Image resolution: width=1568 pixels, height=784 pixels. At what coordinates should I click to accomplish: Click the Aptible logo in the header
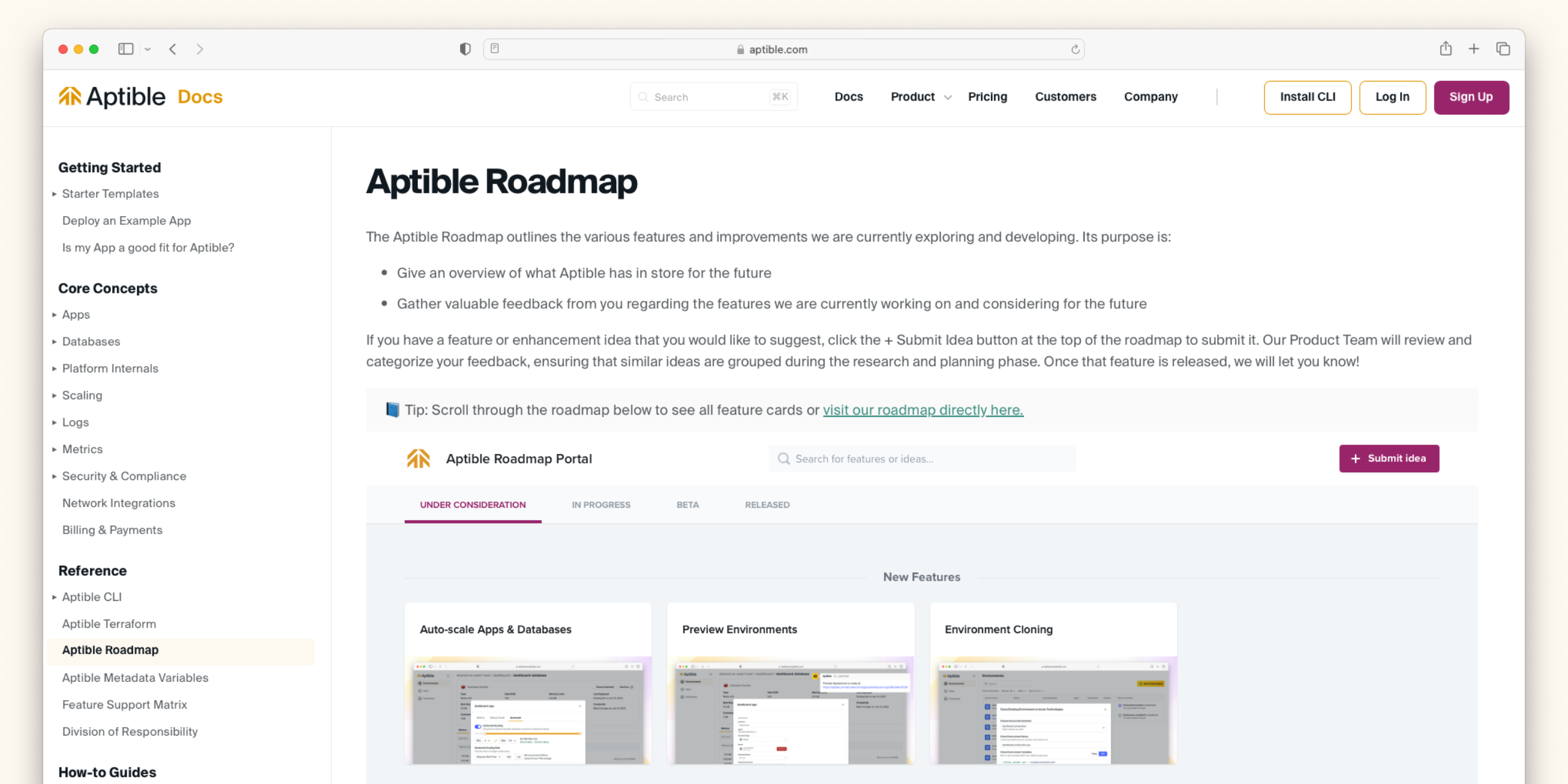112,97
